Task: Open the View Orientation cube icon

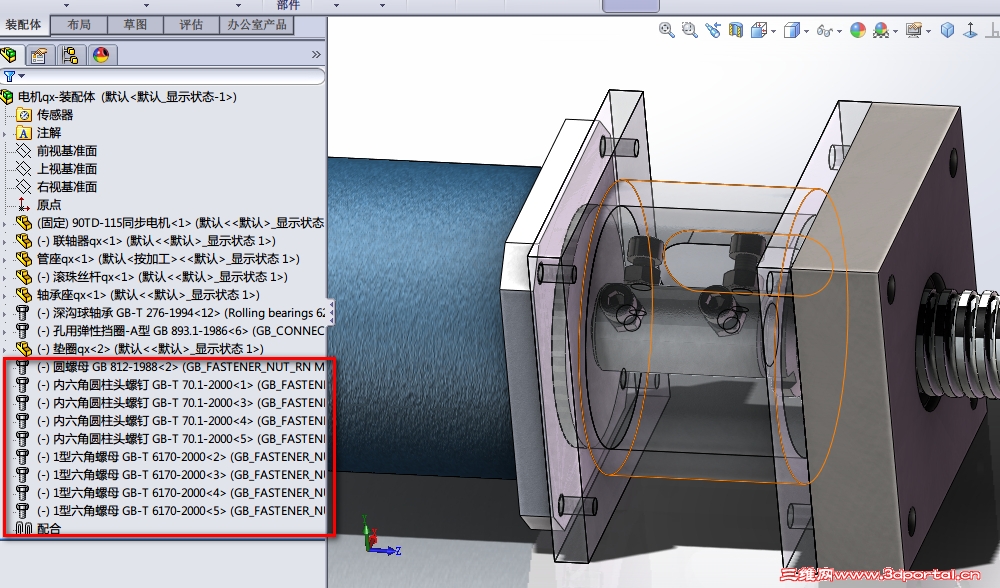Action: (x=759, y=30)
